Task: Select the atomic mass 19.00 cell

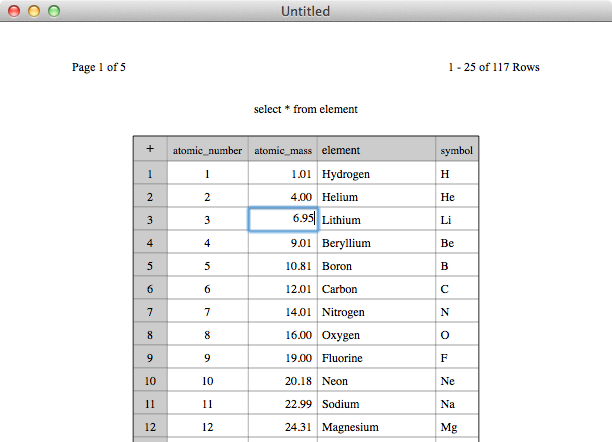Action: coord(283,358)
